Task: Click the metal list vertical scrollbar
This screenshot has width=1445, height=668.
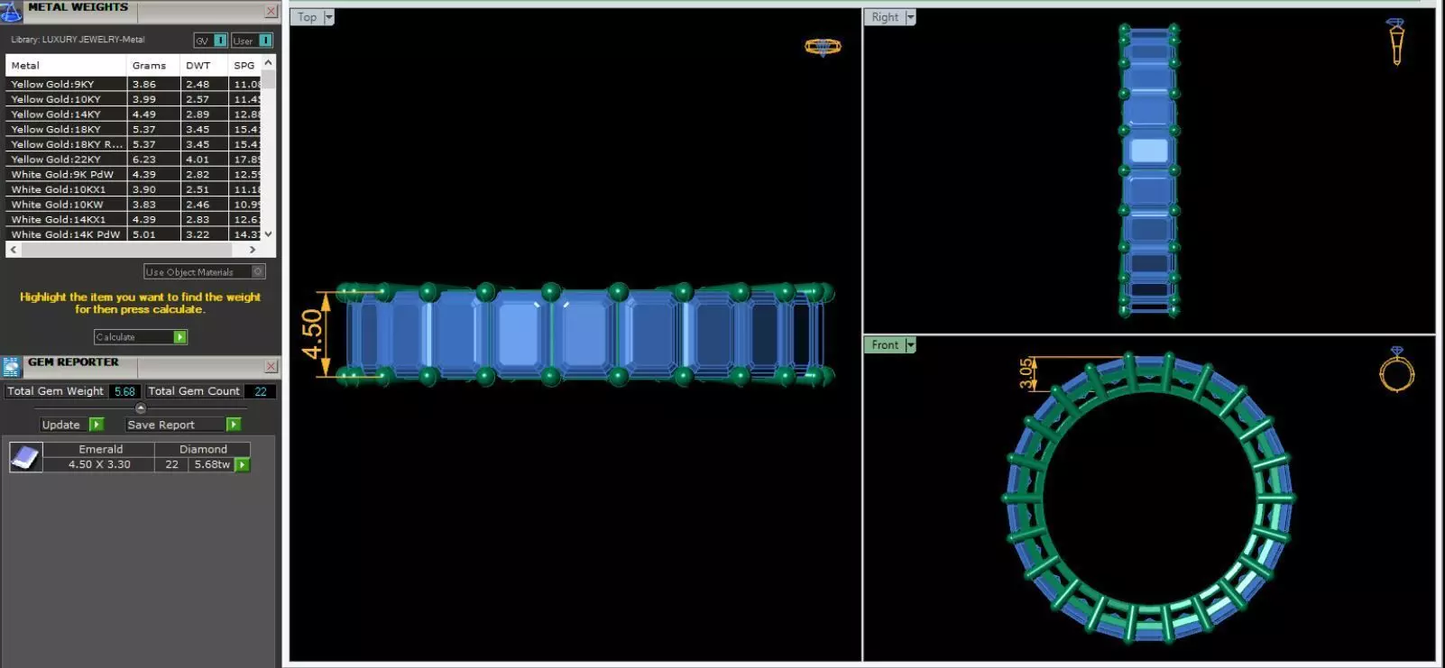Action: [x=268, y=148]
